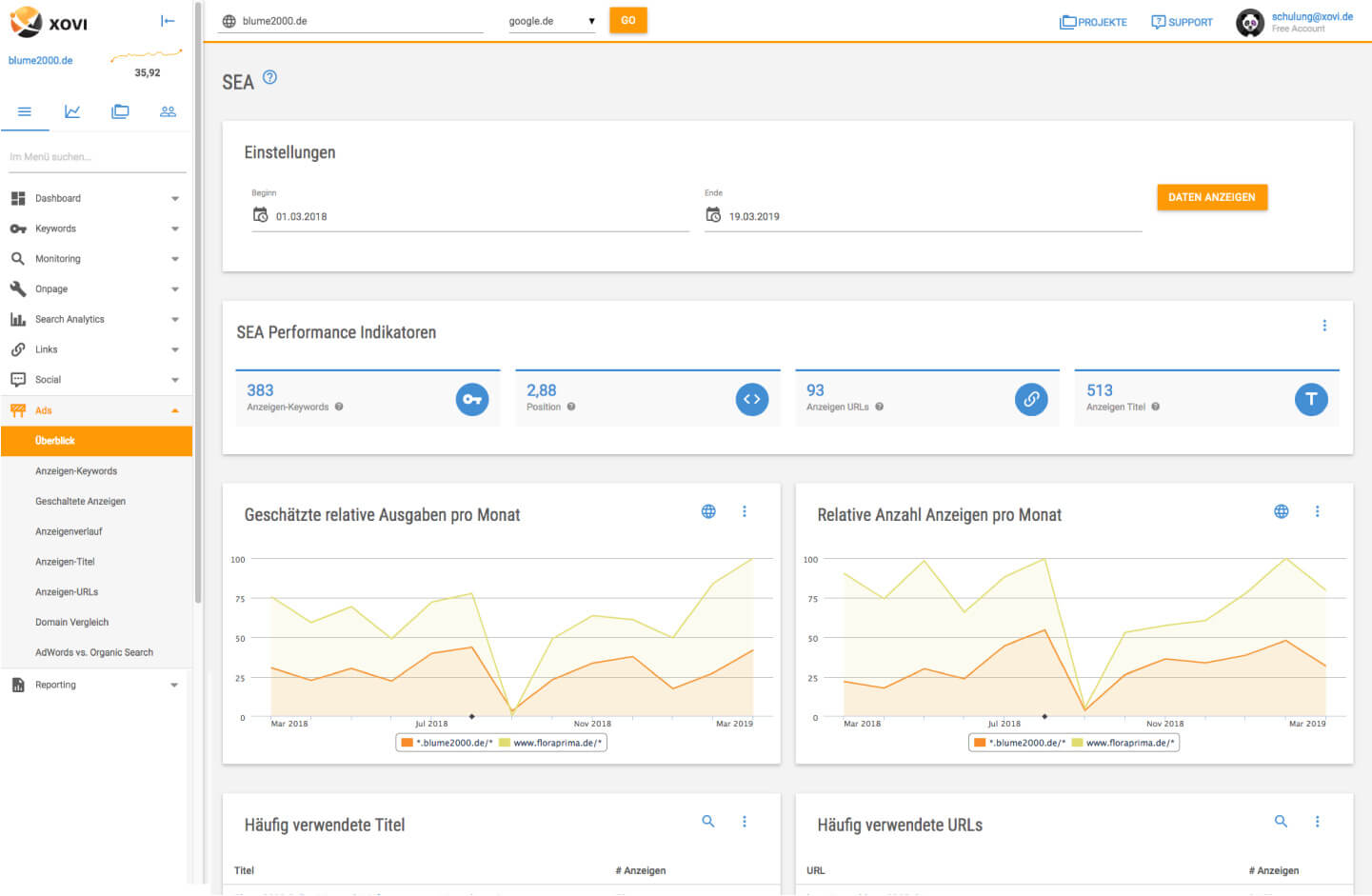Open options menu of Relative Anzahl Anzeigen chart
The image size is (1372, 896).
[x=1318, y=511]
